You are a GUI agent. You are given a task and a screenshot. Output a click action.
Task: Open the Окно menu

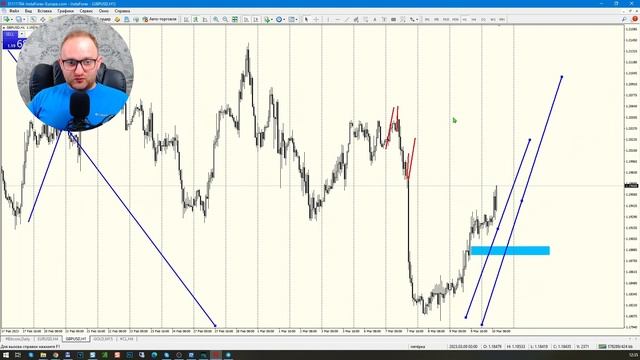tap(104, 11)
